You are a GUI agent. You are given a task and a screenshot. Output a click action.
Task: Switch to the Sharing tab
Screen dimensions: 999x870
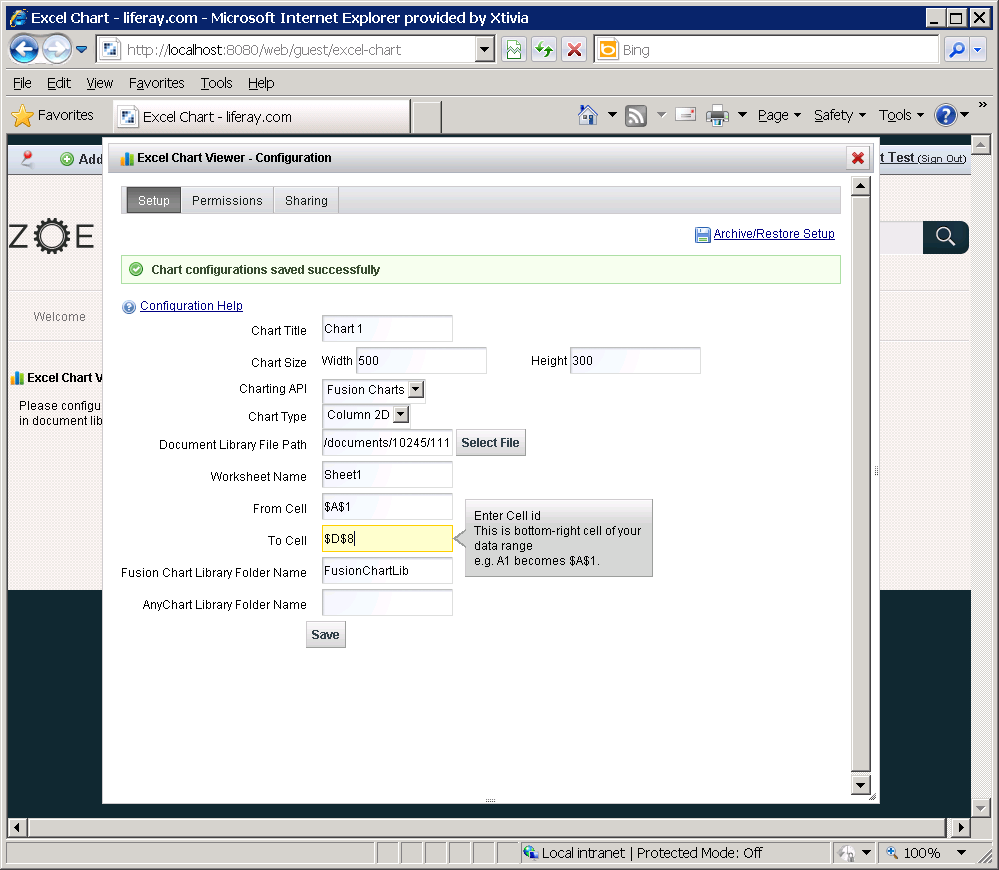click(x=306, y=201)
